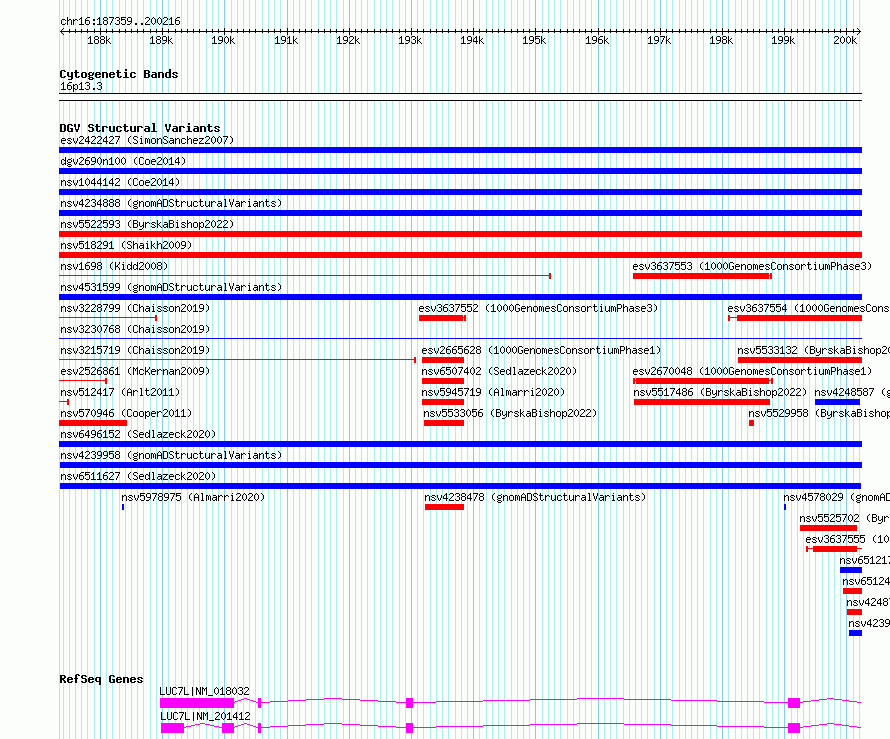Click nsv6496152 (Sedlazeck2020) label

pos(138,434)
